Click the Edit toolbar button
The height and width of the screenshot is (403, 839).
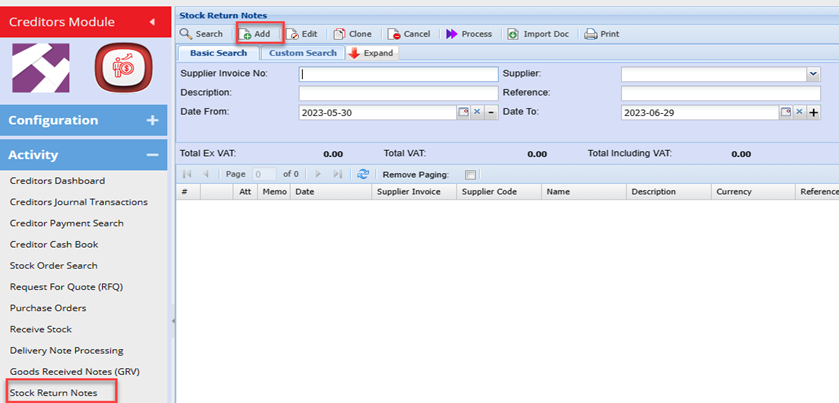click(302, 34)
